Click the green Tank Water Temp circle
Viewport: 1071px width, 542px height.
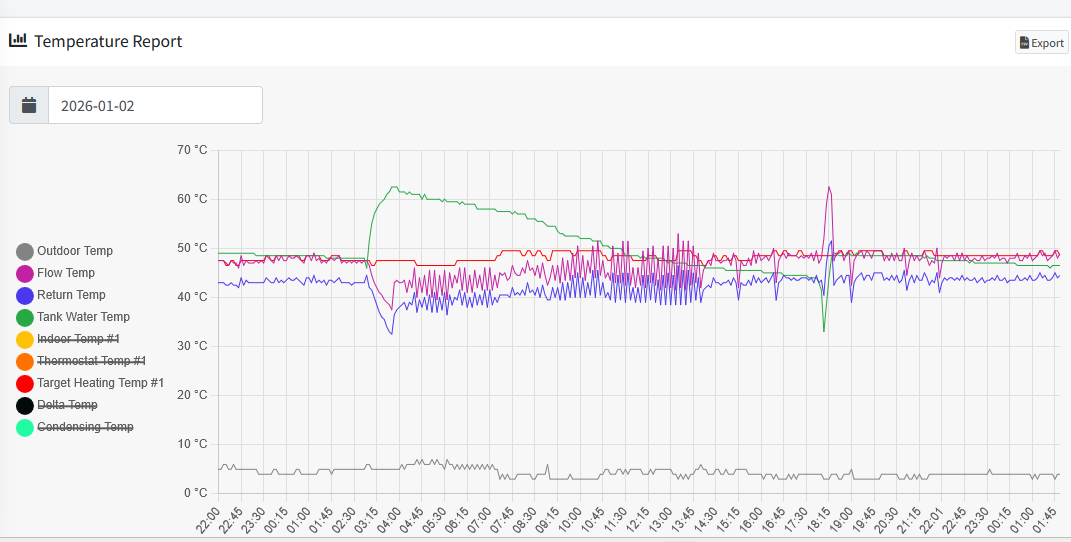pos(25,318)
